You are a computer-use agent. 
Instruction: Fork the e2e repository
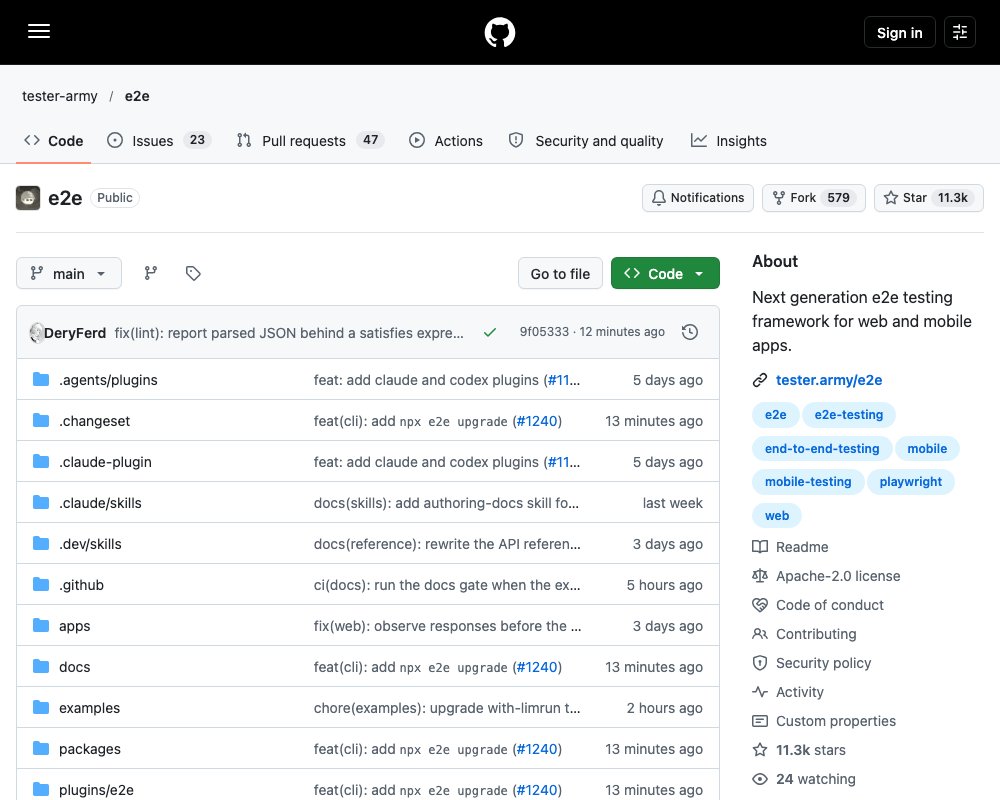813,198
